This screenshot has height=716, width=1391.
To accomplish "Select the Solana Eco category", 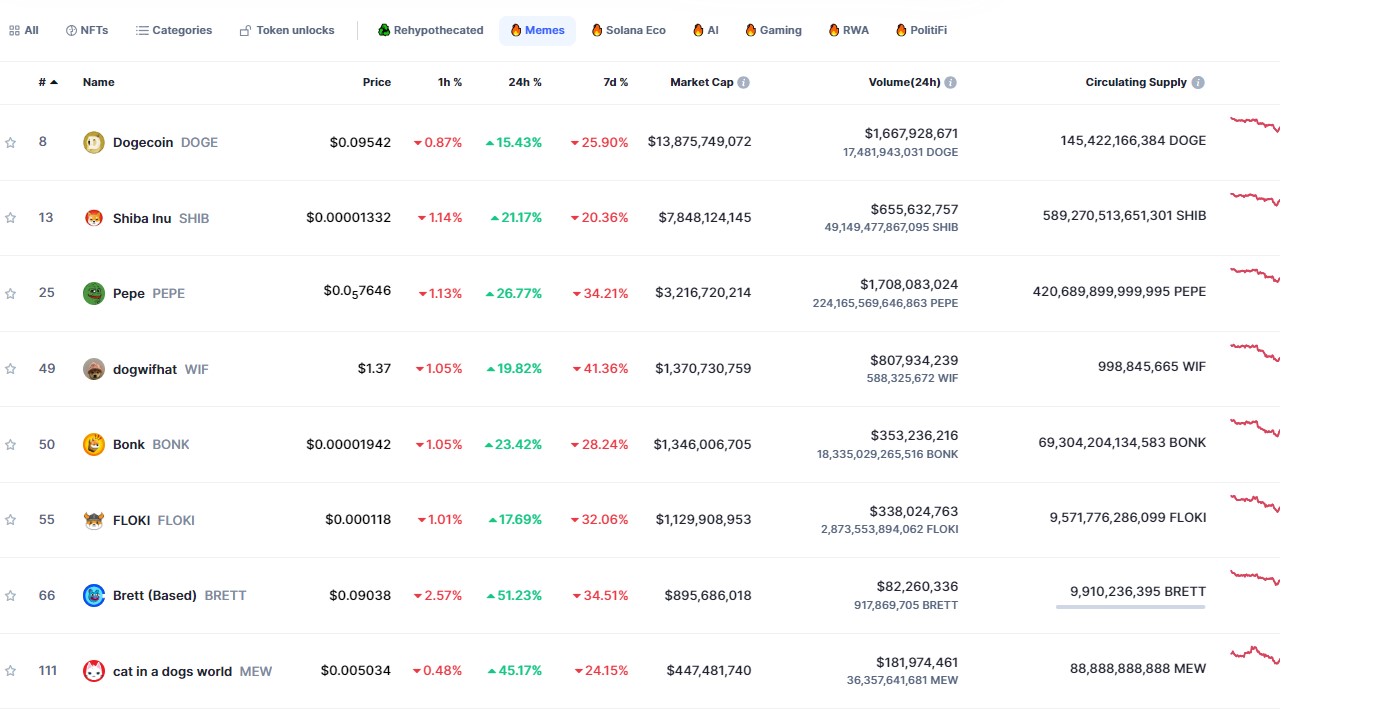I will tap(628, 31).
